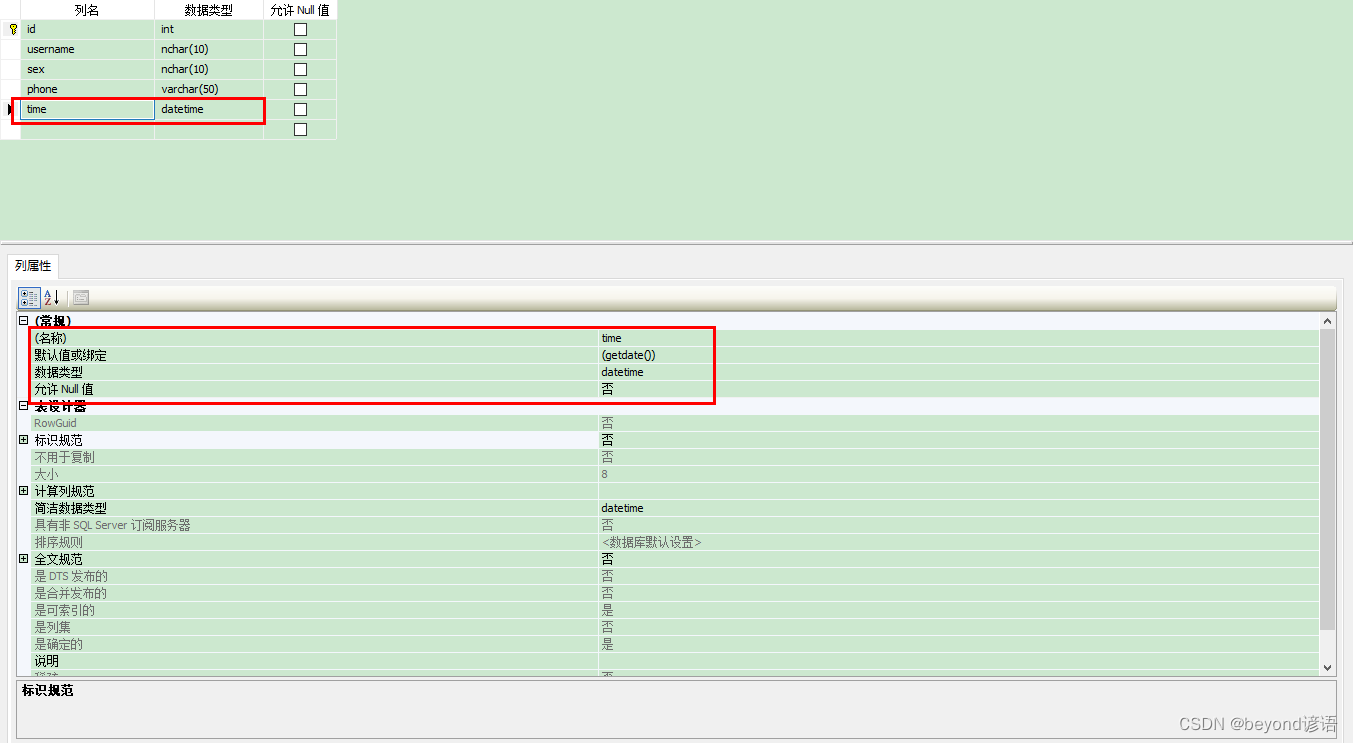Toggle Allow Null checkbox for sex column
Viewport: 1353px width, 743px height.
click(x=300, y=69)
